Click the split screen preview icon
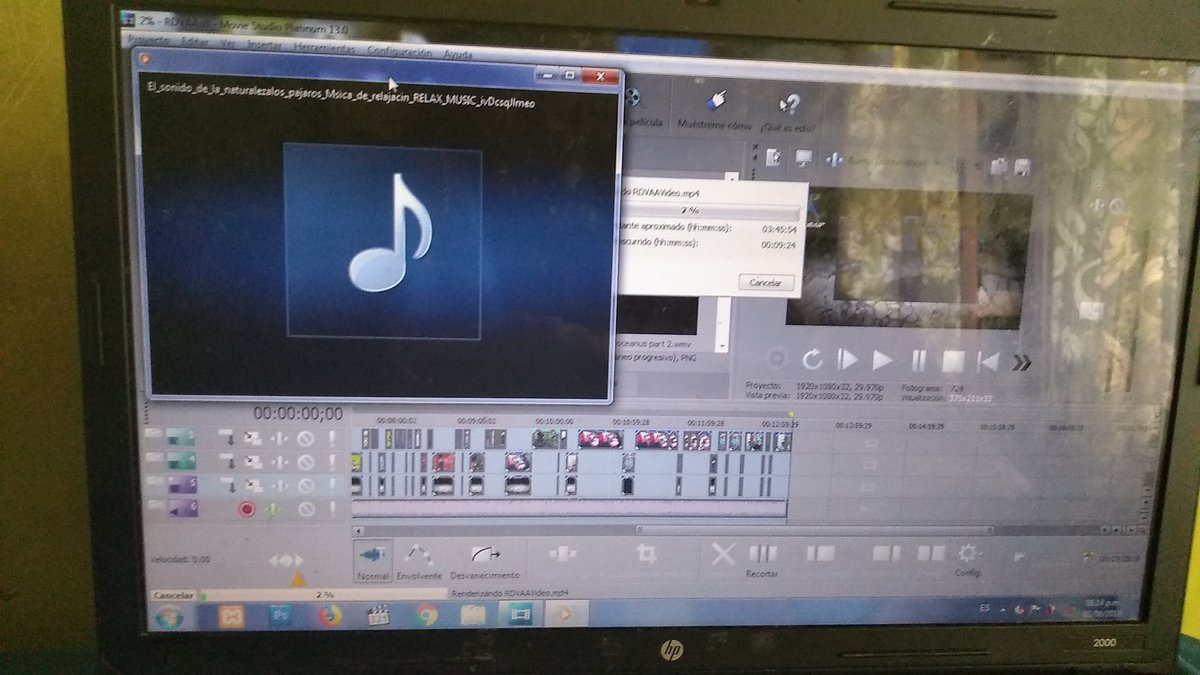The image size is (1200, 675). [834, 159]
